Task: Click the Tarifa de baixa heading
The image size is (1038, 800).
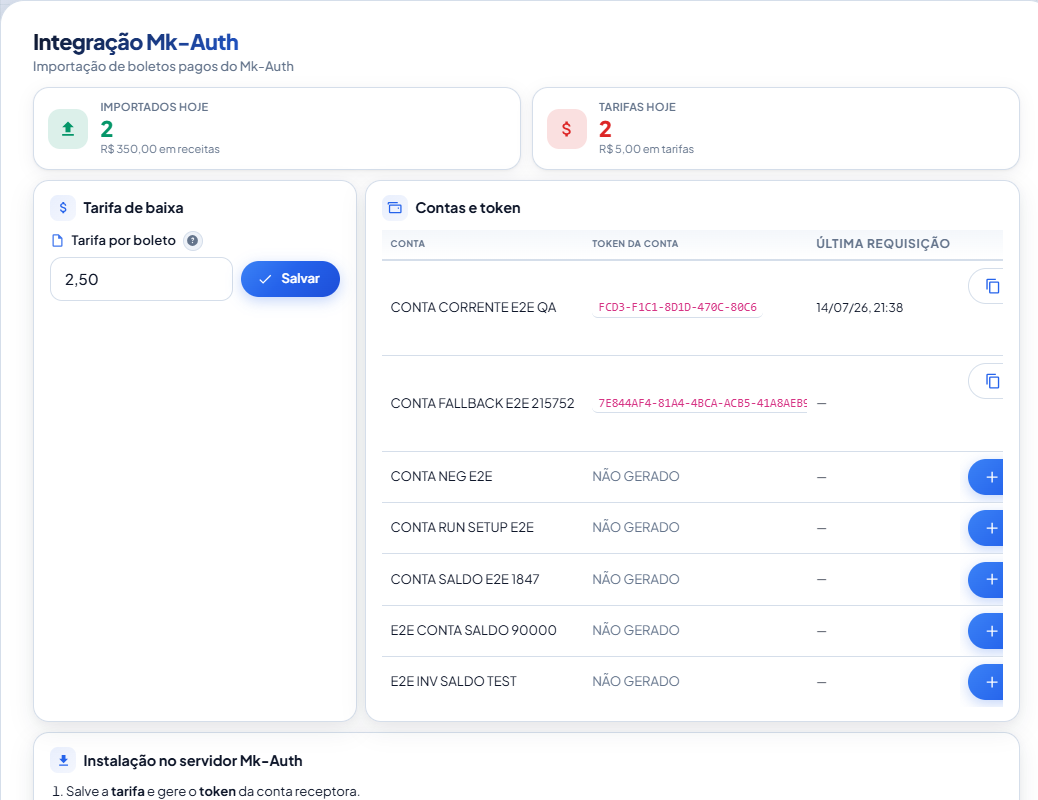Action: pos(133,208)
